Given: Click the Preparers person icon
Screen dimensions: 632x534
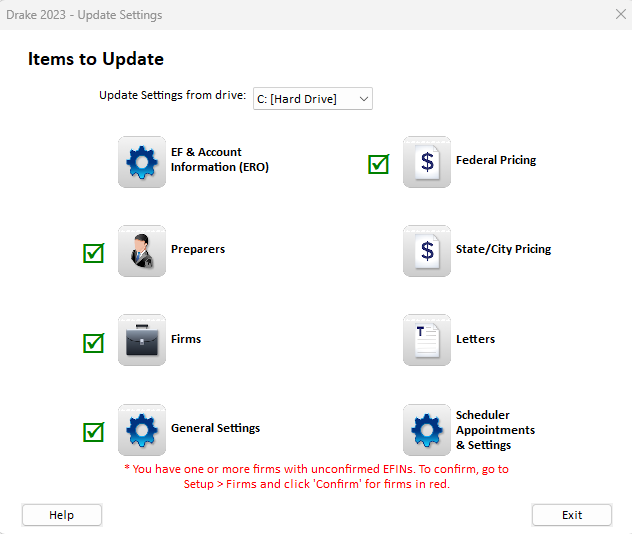Looking at the screenshot, I should click(142, 251).
